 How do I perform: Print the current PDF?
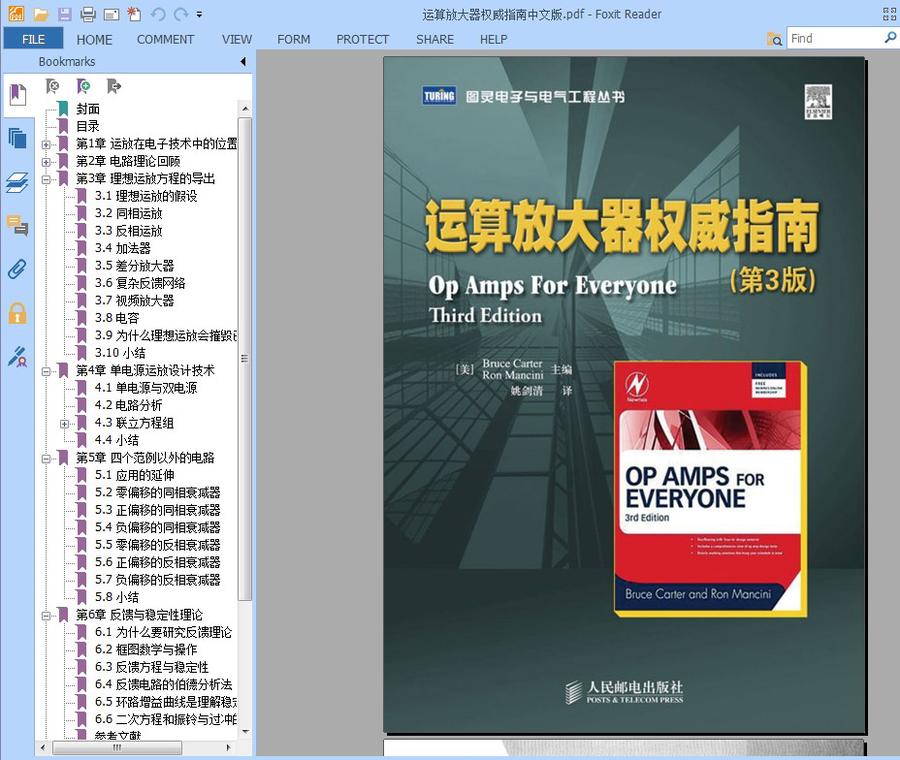click(x=87, y=15)
